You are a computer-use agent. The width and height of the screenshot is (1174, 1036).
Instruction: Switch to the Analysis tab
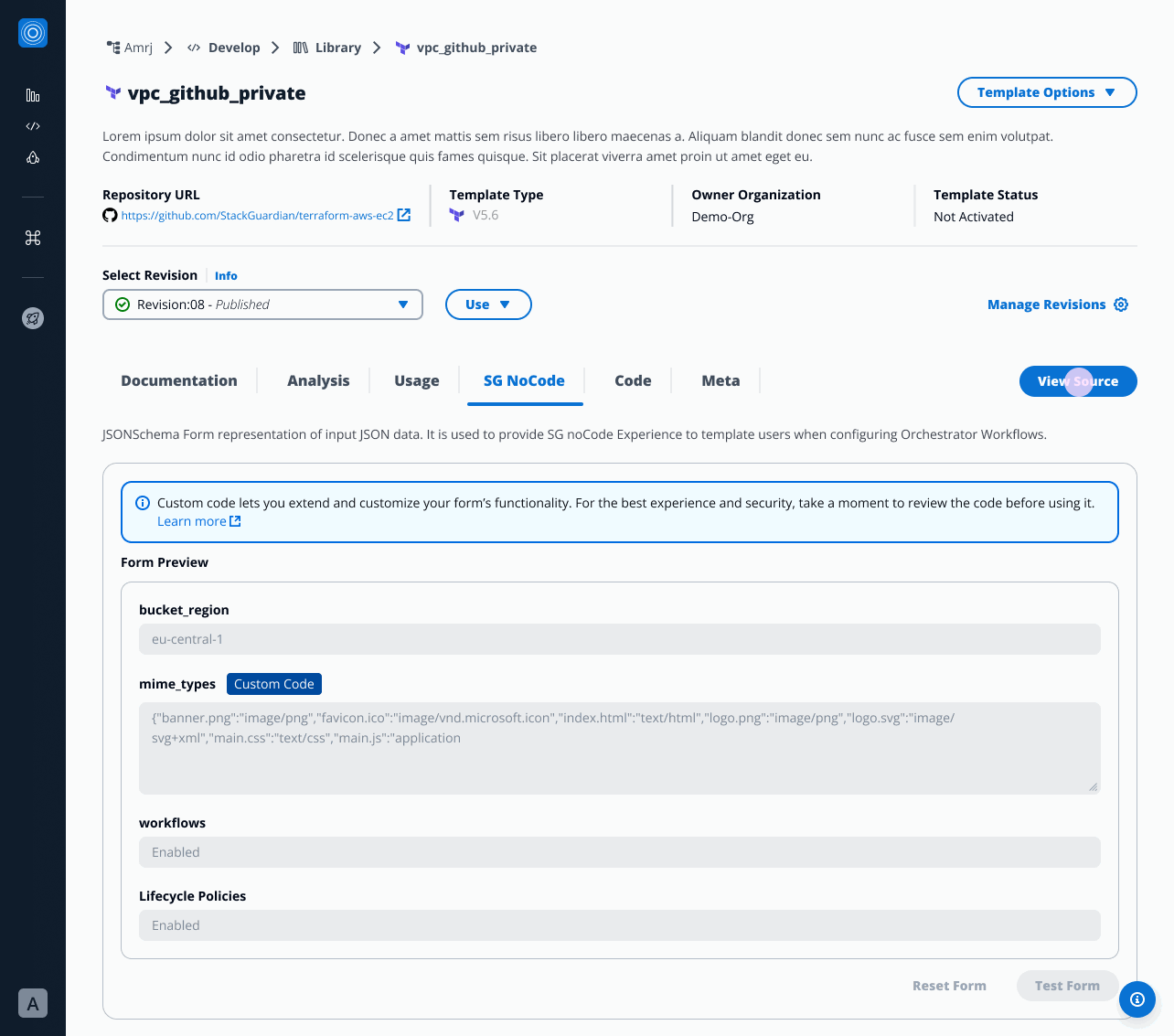(318, 380)
